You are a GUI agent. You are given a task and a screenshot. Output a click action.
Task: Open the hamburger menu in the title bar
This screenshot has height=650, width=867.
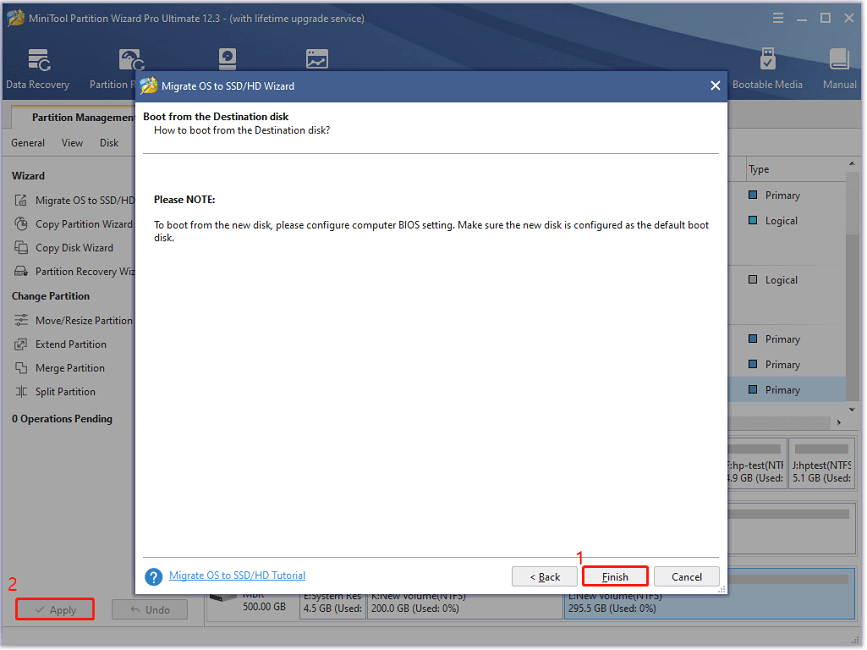777,18
